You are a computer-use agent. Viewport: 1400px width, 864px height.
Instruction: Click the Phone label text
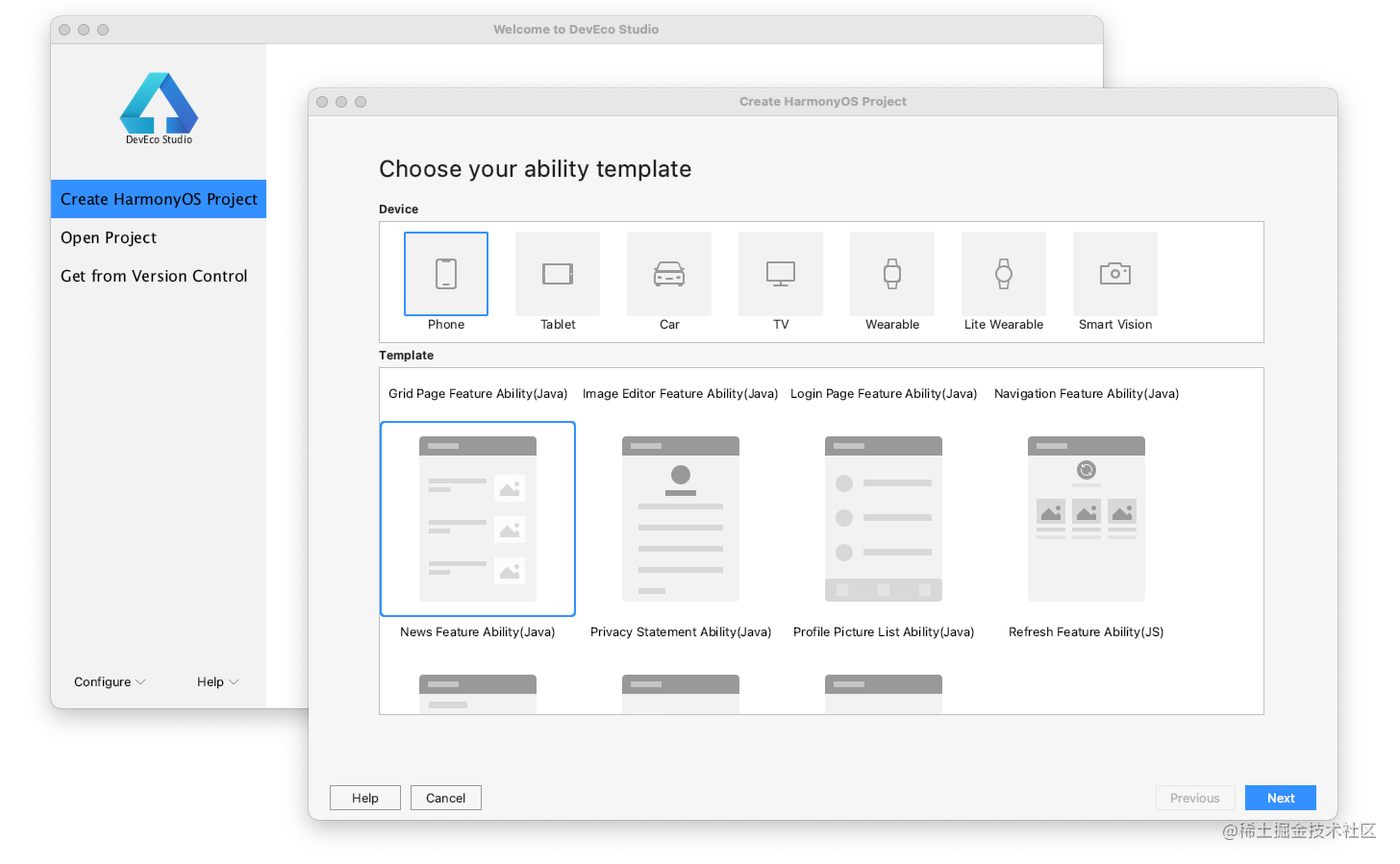pyautogui.click(x=446, y=325)
